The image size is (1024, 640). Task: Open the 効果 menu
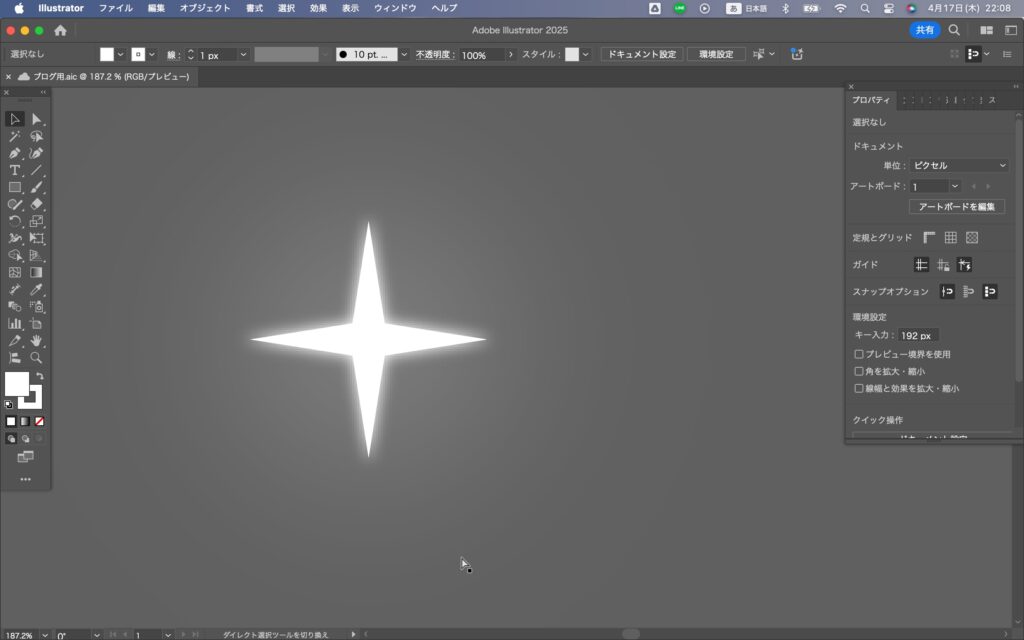click(318, 8)
